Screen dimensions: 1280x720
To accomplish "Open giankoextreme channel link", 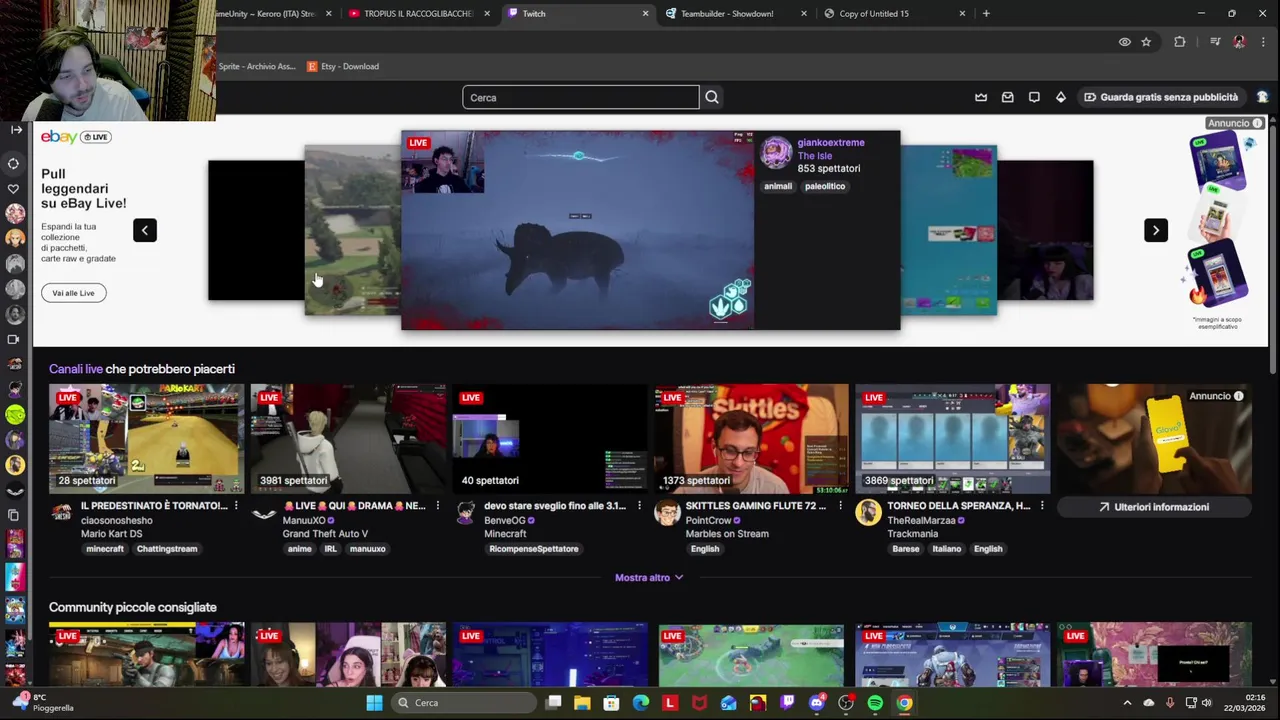I will [831, 142].
